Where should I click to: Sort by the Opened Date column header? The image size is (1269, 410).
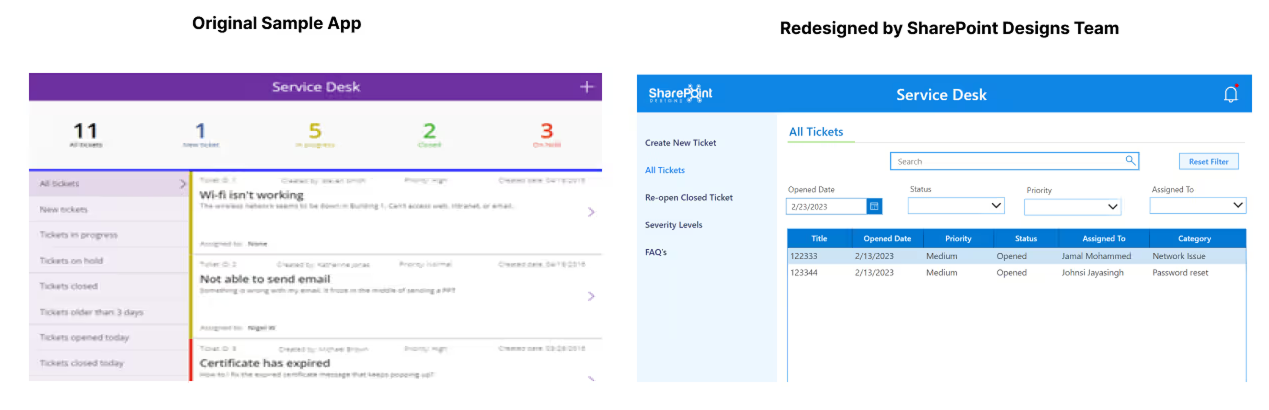pyautogui.click(x=887, y=239)
